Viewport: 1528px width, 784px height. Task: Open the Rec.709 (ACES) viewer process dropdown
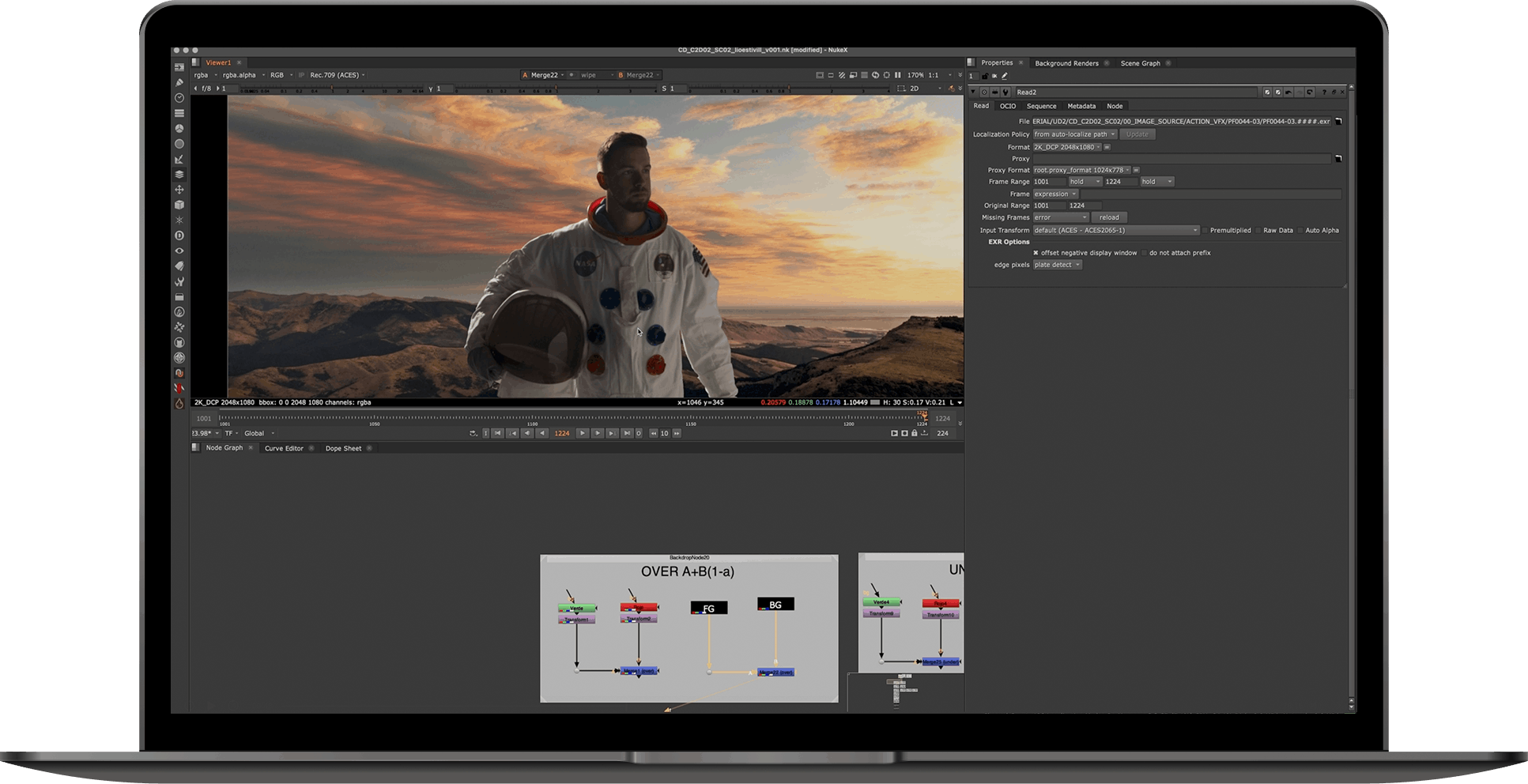coord(338,75)
